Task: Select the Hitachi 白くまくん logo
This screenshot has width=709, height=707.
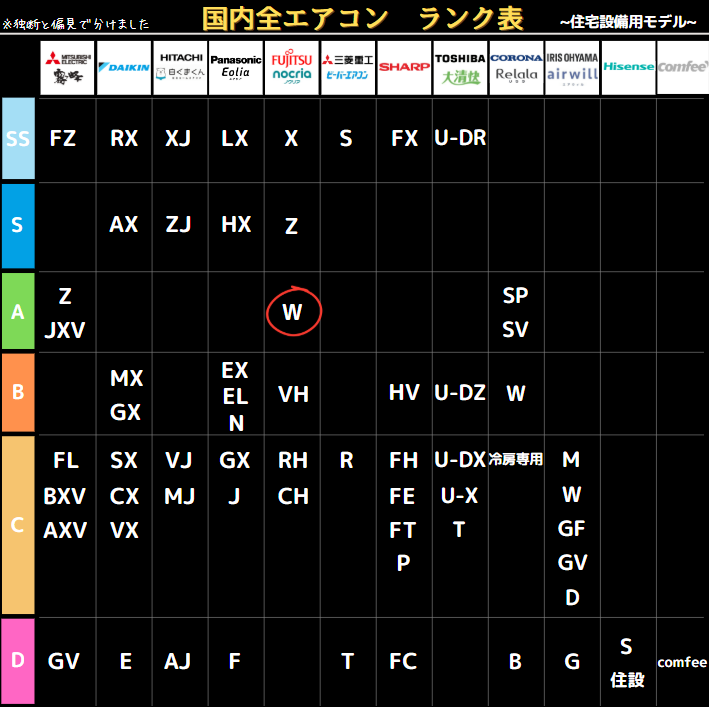Action: pos(180,68)
